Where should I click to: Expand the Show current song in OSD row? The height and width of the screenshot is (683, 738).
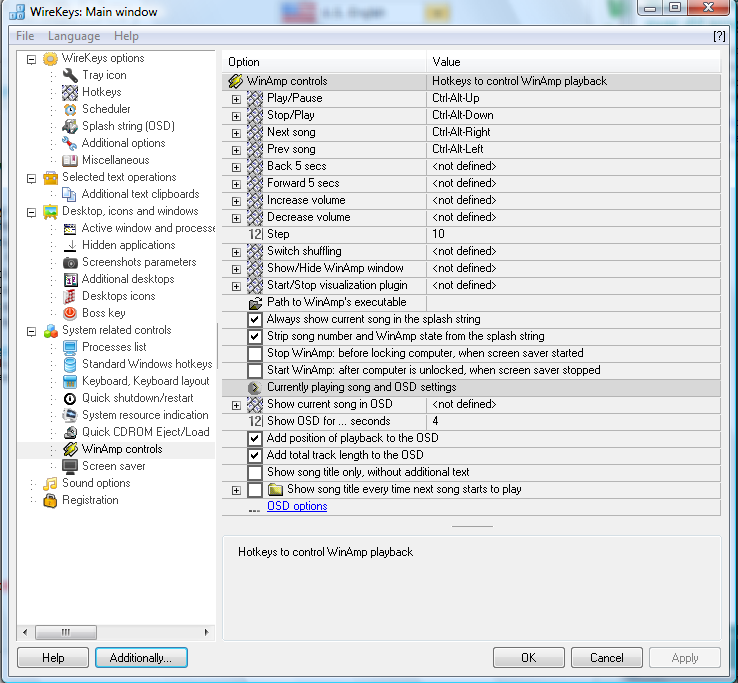[236, 405]
